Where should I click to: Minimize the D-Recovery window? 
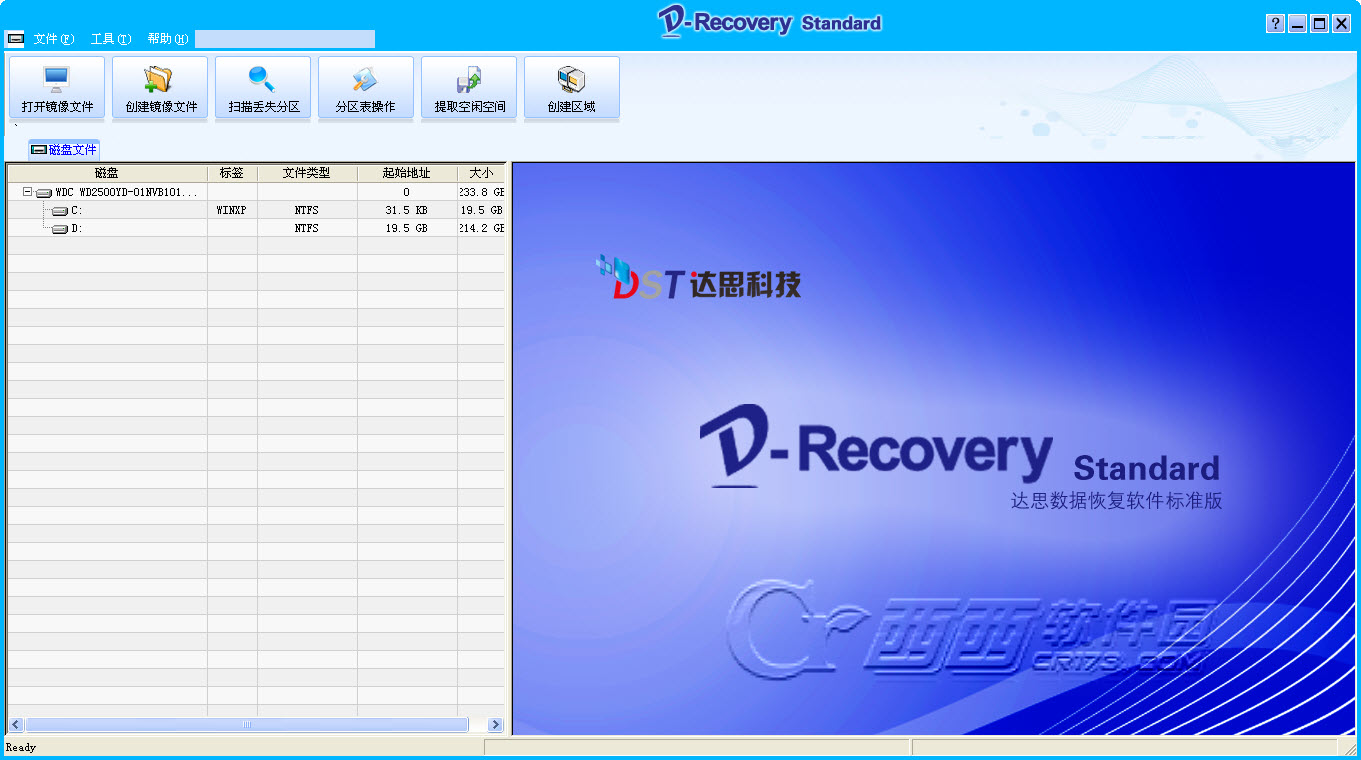[1297, 24]
